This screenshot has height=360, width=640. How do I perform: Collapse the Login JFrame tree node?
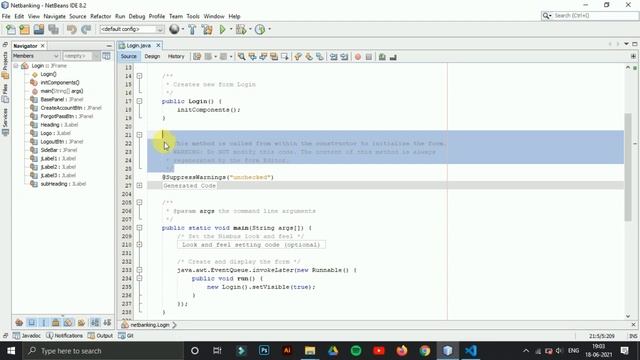tap(16, 66)
